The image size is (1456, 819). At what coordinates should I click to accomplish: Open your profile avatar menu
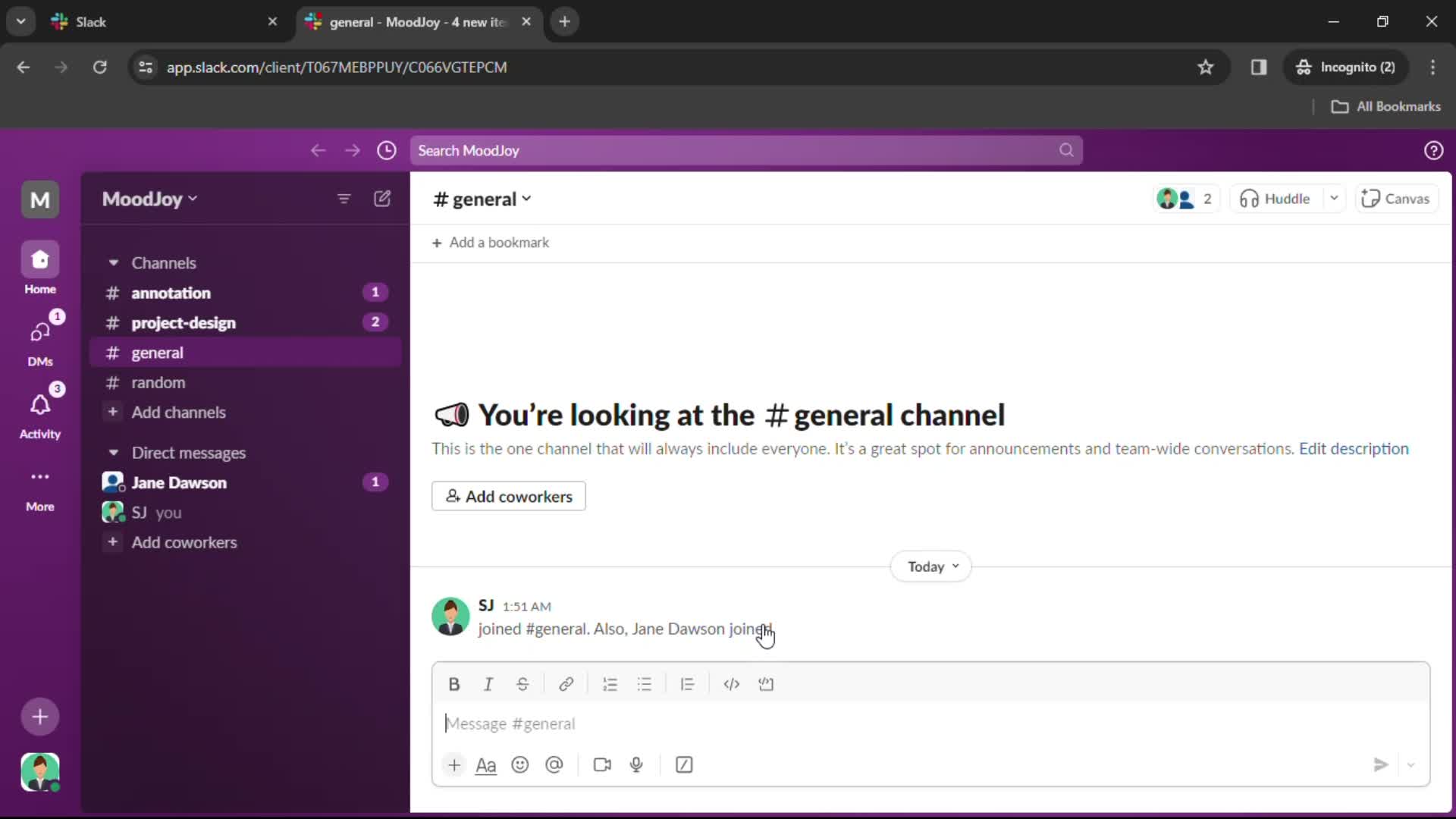tap(40, 772)
